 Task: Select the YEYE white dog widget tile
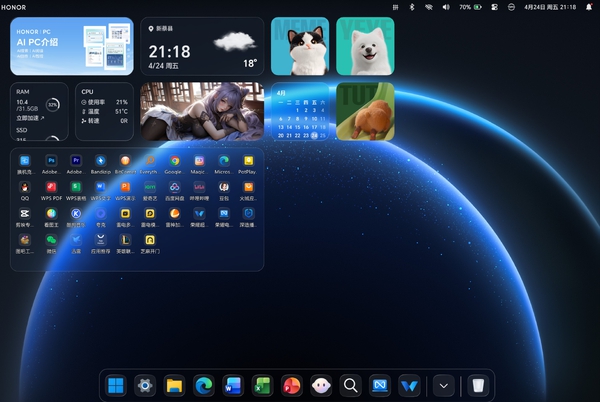tap(365, 46)
